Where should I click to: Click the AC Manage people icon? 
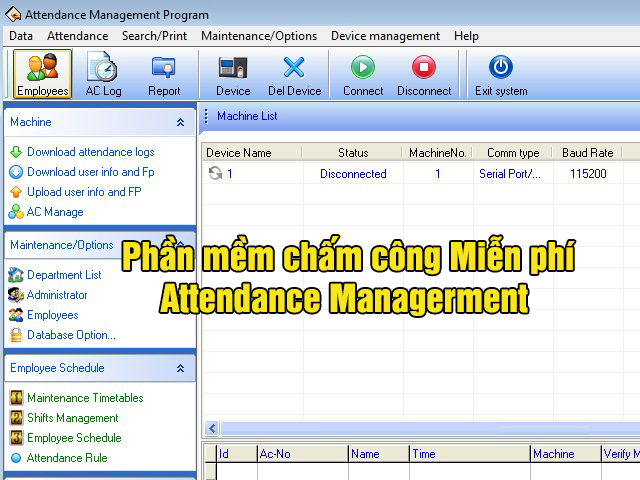(16, 212)
